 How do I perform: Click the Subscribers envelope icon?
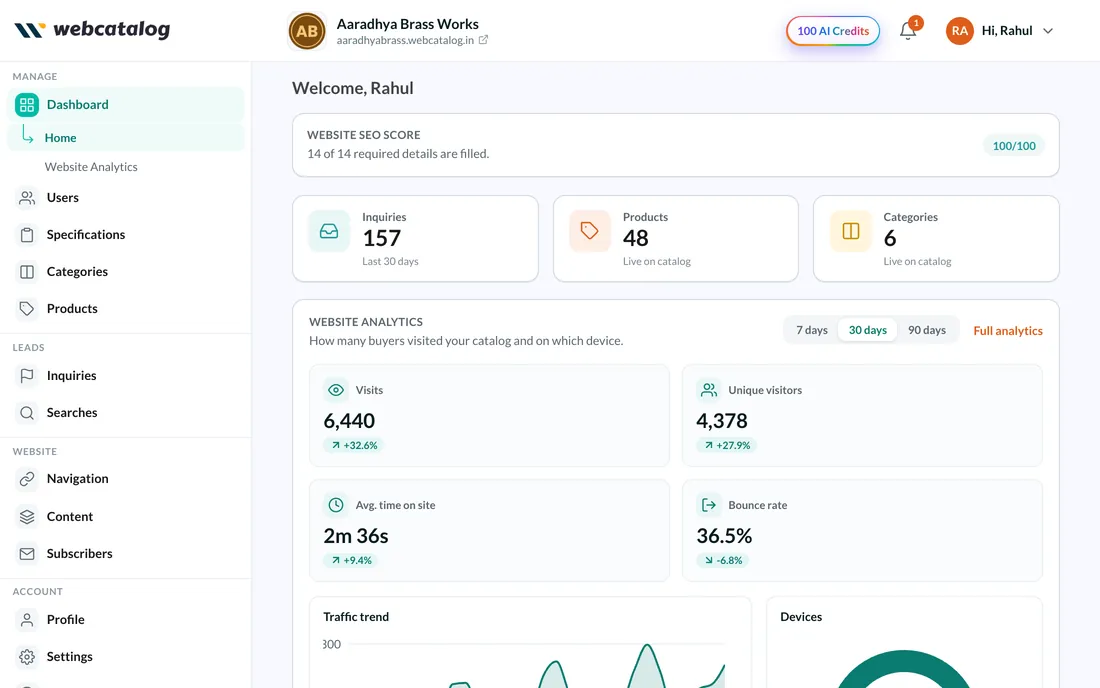click(27, 554)
